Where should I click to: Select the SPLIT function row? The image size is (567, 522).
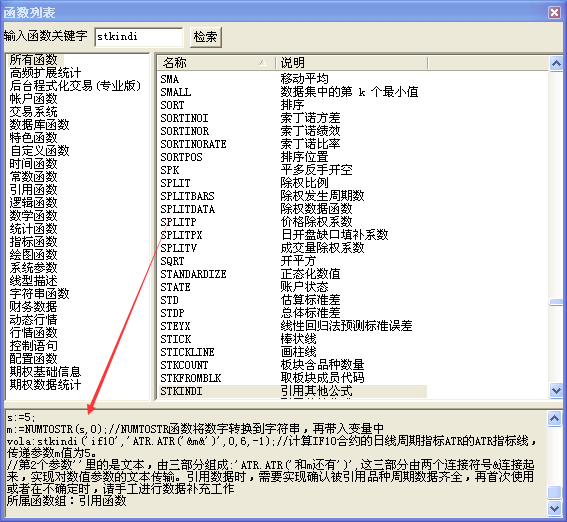(x=293, y=183)
